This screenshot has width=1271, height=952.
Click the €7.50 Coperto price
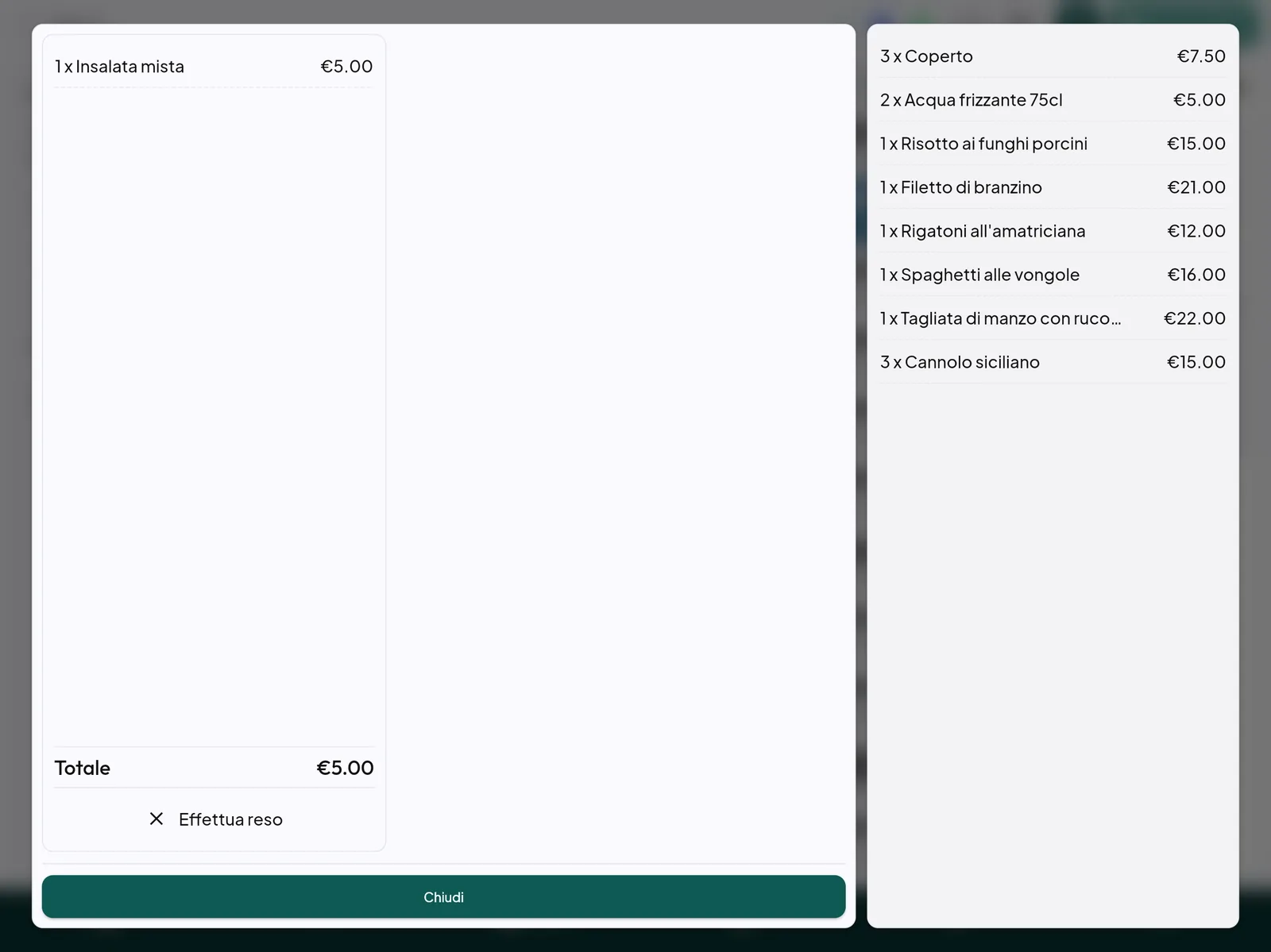[x=1201, y=56]
